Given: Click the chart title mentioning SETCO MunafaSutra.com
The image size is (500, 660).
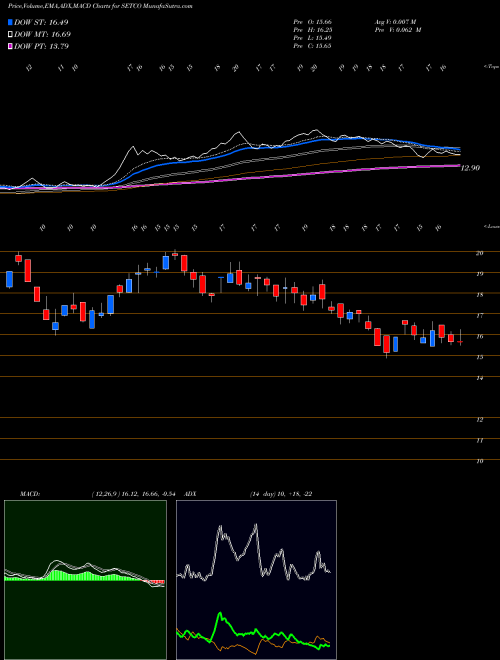Looking at the screenshot, I should pos(100,7).
